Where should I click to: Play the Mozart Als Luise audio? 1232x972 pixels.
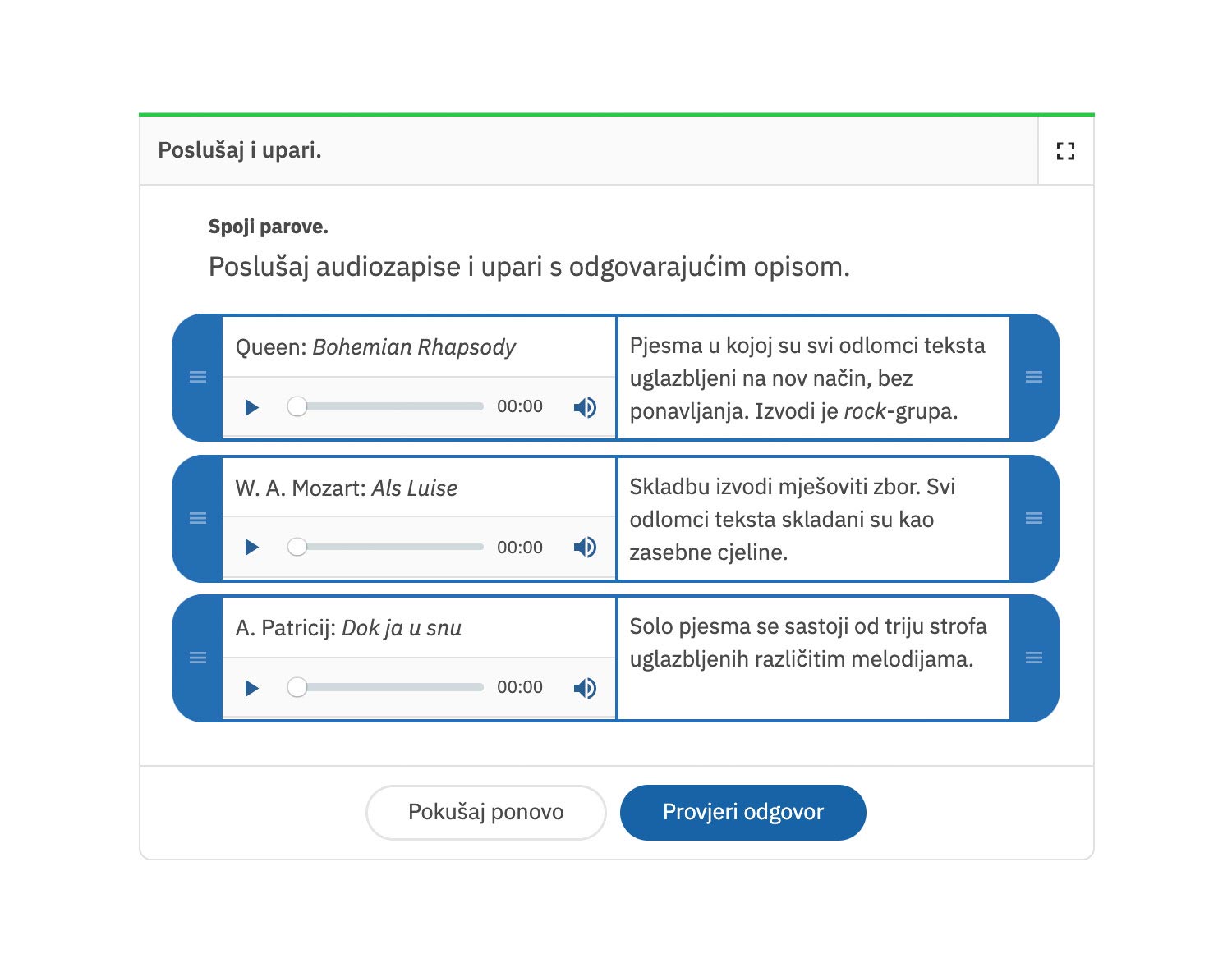coord(252,548)
